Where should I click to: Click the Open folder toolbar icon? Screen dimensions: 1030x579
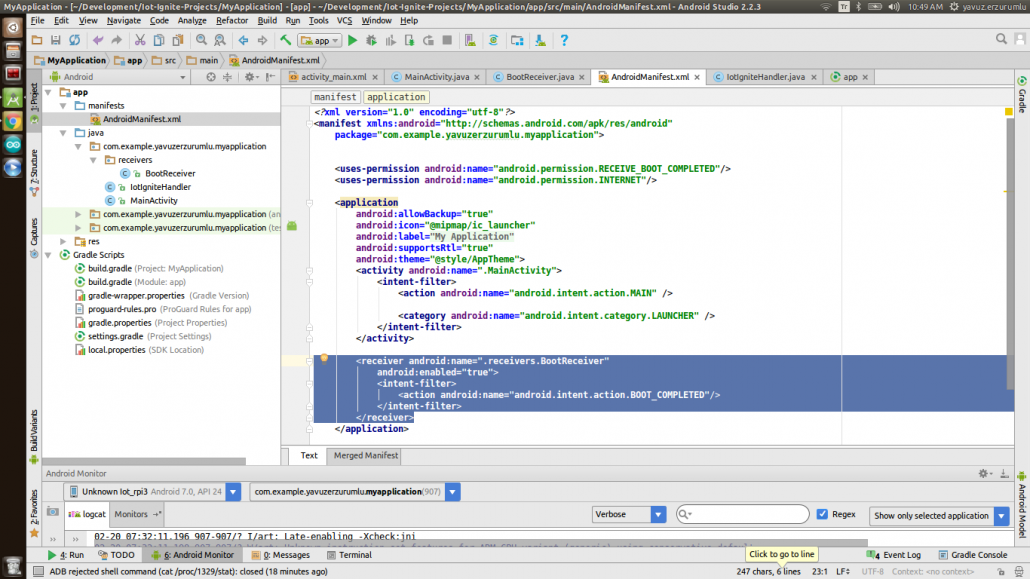(37, 41)
